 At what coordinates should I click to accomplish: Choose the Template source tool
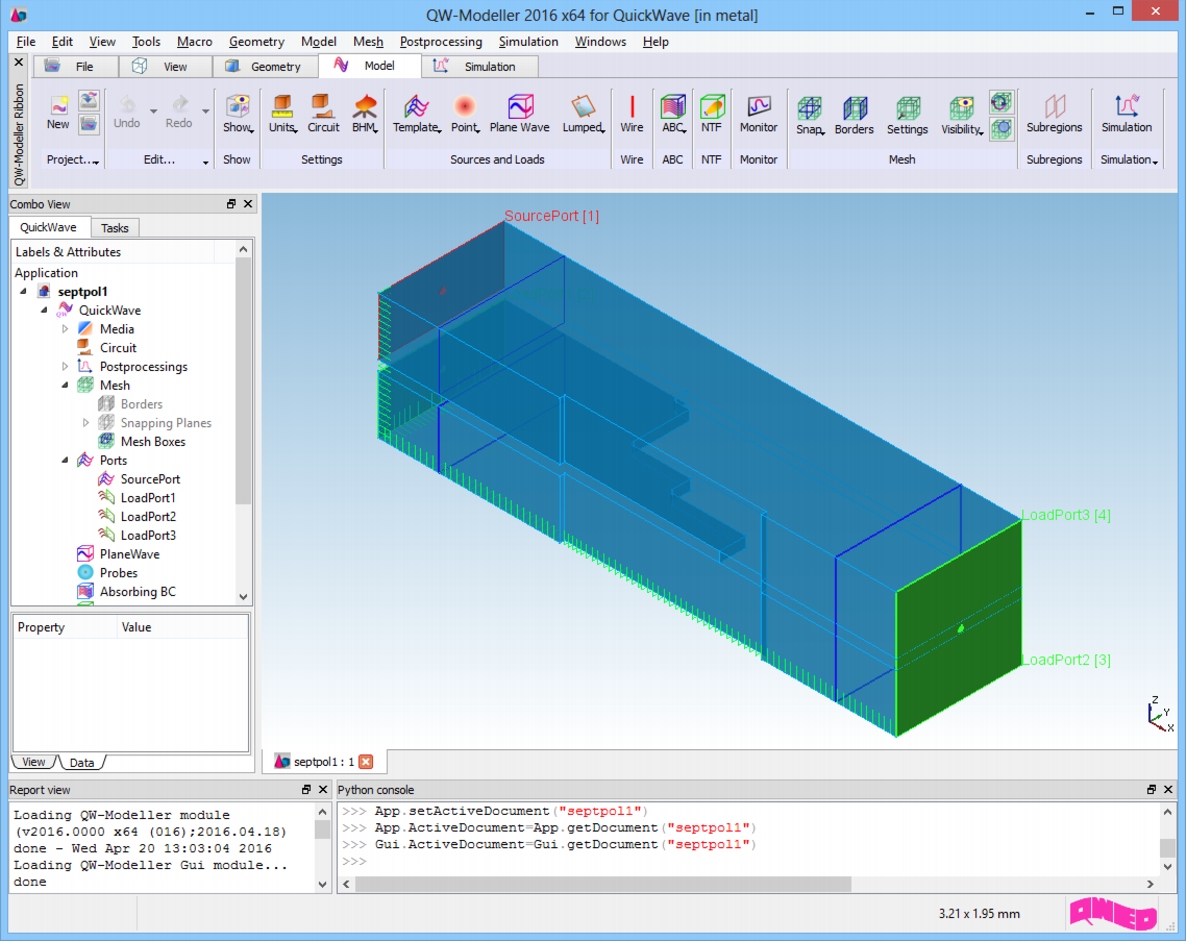click(x=416, y=114)
